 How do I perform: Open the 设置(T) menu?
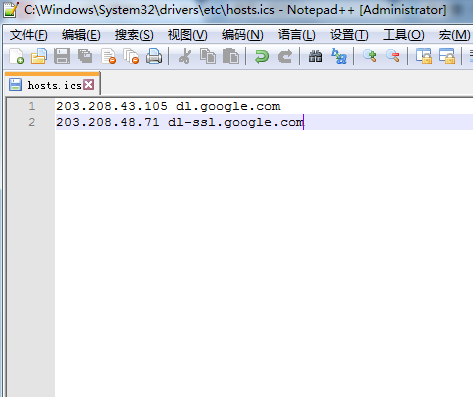click(349, 35)
